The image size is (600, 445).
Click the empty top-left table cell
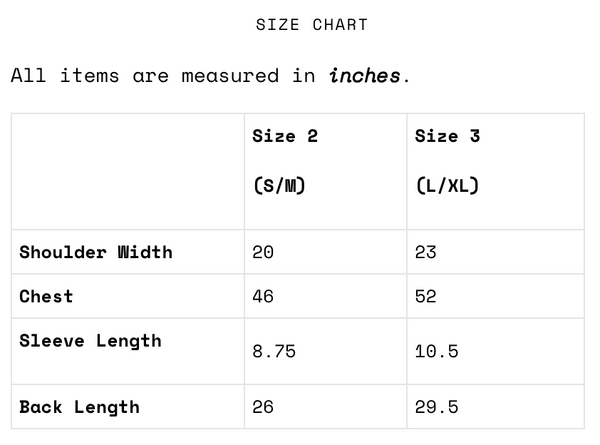pyautogui.click(x=127, y=171)
